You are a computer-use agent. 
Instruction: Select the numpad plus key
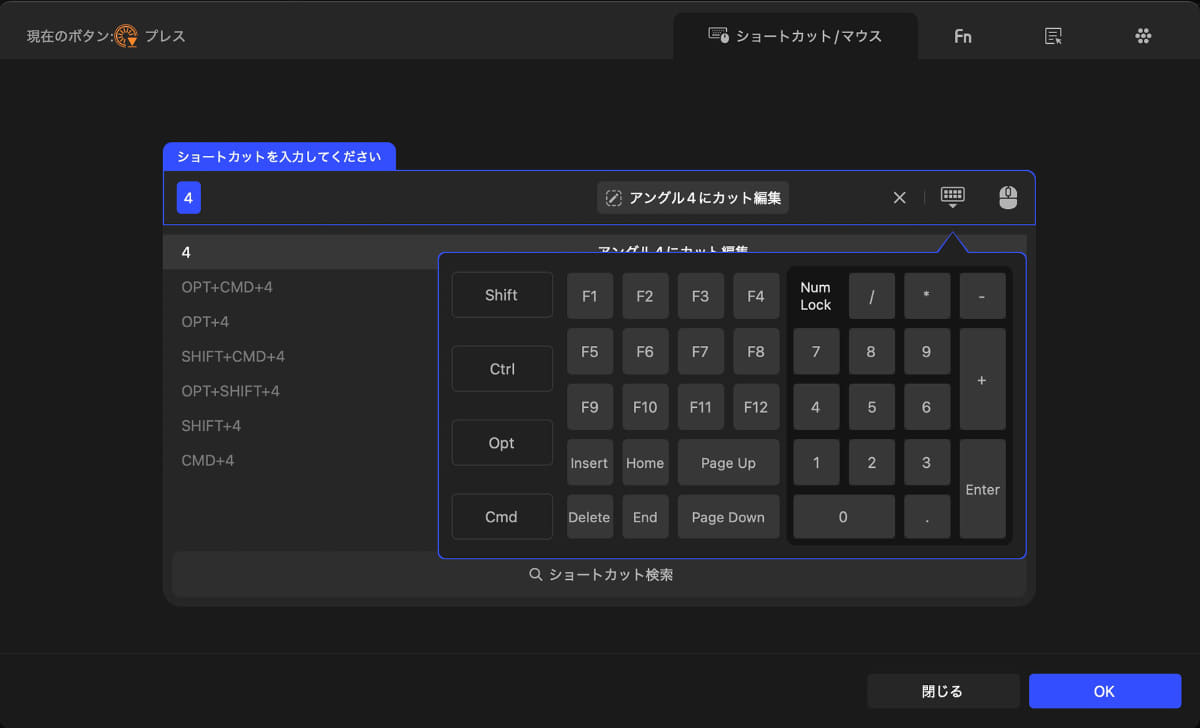pos(982,380)
